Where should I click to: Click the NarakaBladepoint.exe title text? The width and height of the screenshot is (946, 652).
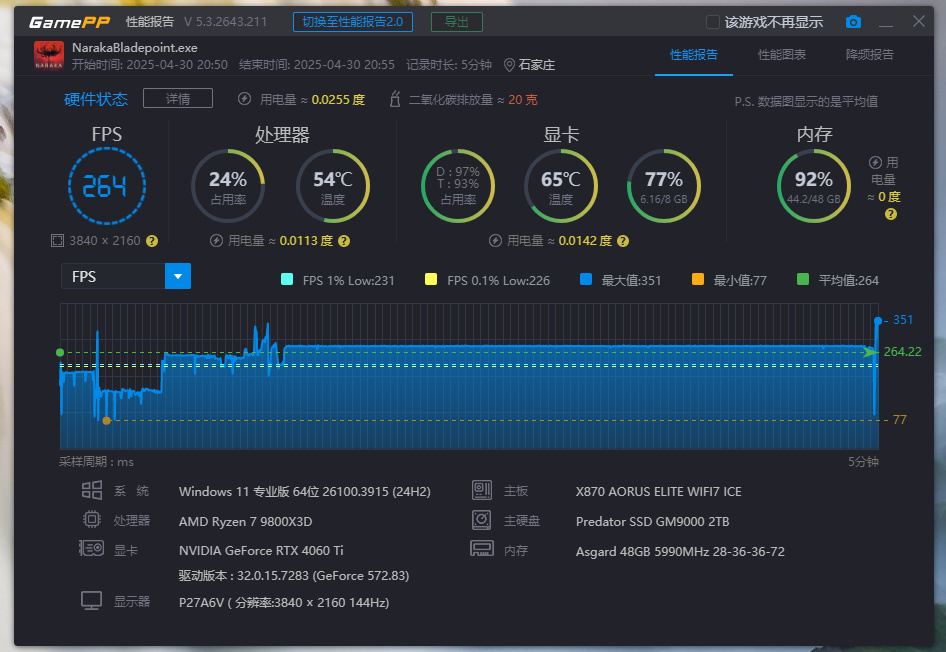click(135, 48)
